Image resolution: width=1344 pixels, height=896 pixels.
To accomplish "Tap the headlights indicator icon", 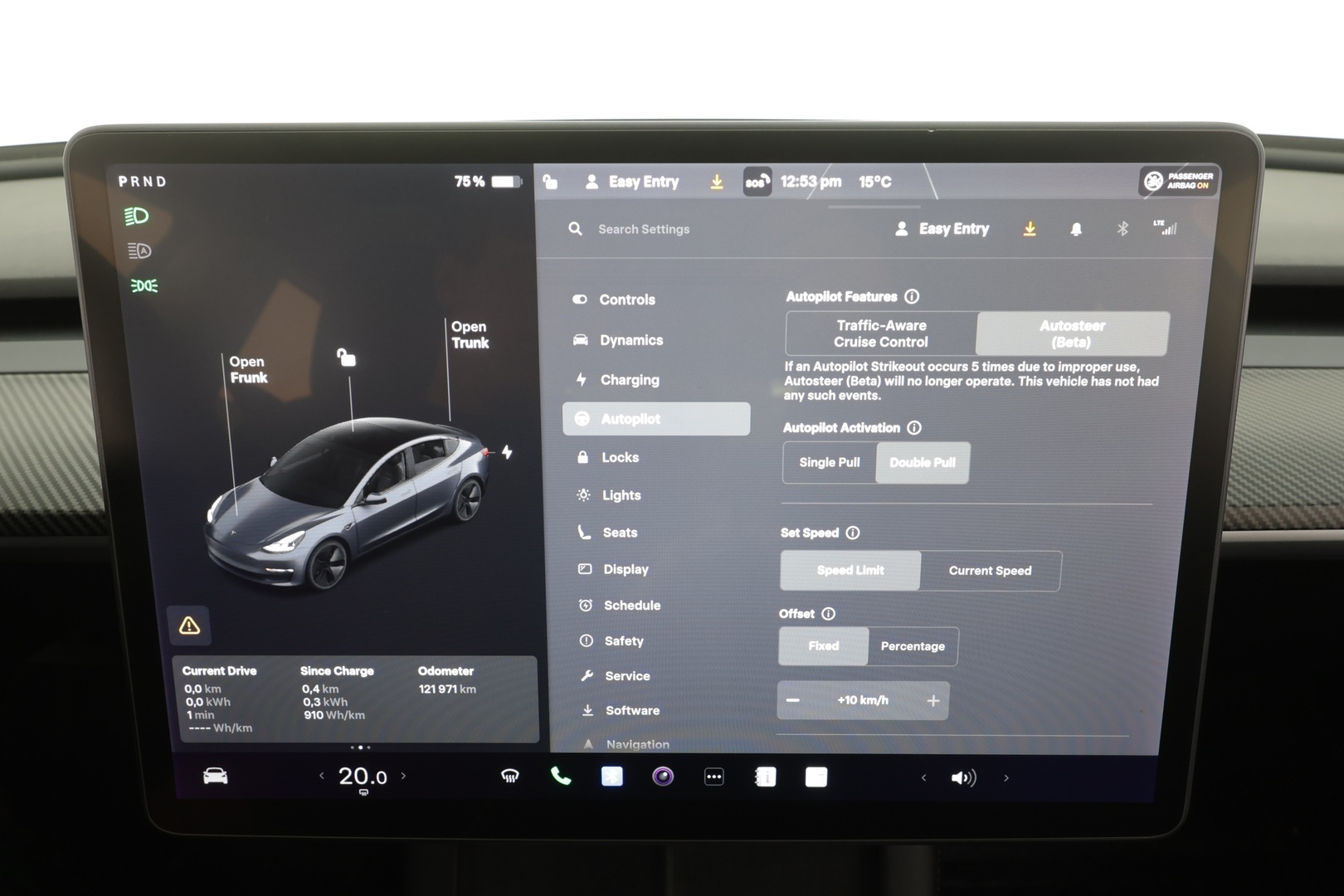I will click(136, 217).
